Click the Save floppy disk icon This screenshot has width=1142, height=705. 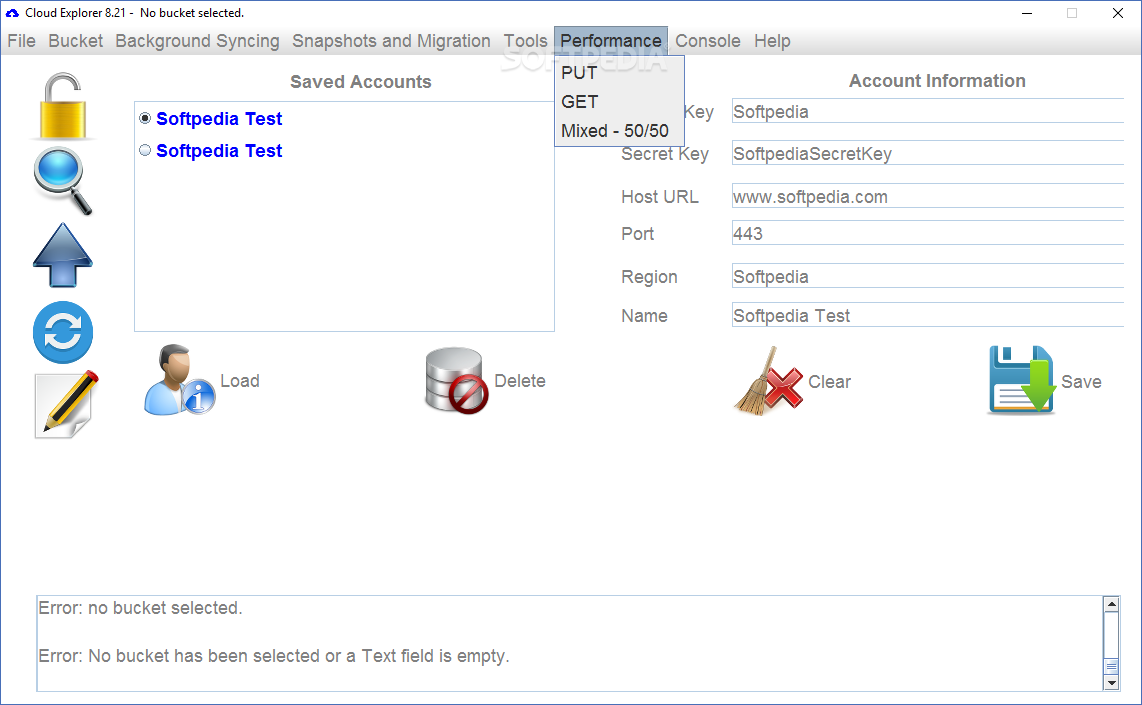1022,380
